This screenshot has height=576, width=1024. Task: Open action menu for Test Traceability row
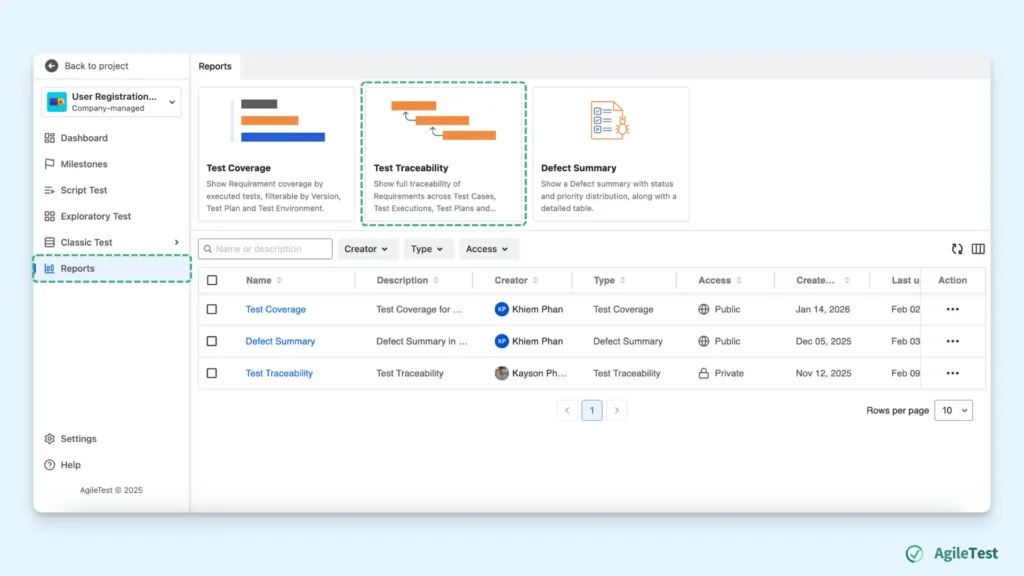(x=953, y=373)
